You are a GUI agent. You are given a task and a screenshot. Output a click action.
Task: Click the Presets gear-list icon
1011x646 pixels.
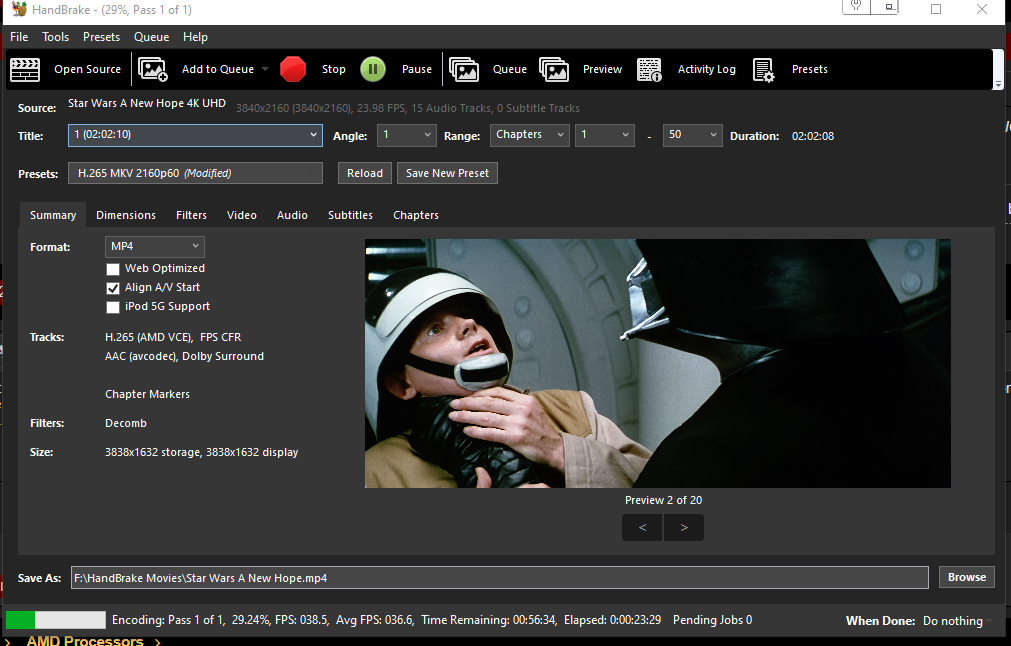click(763, 69)
